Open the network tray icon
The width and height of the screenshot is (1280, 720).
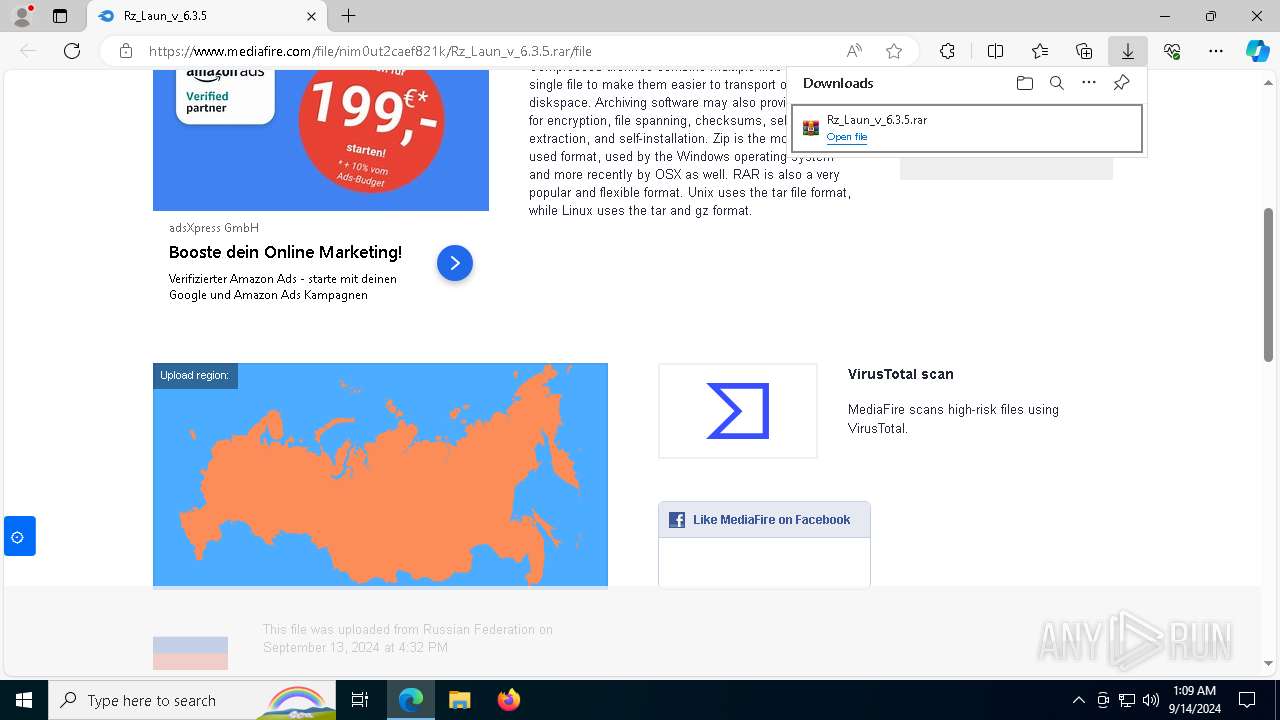[1127, 700]
